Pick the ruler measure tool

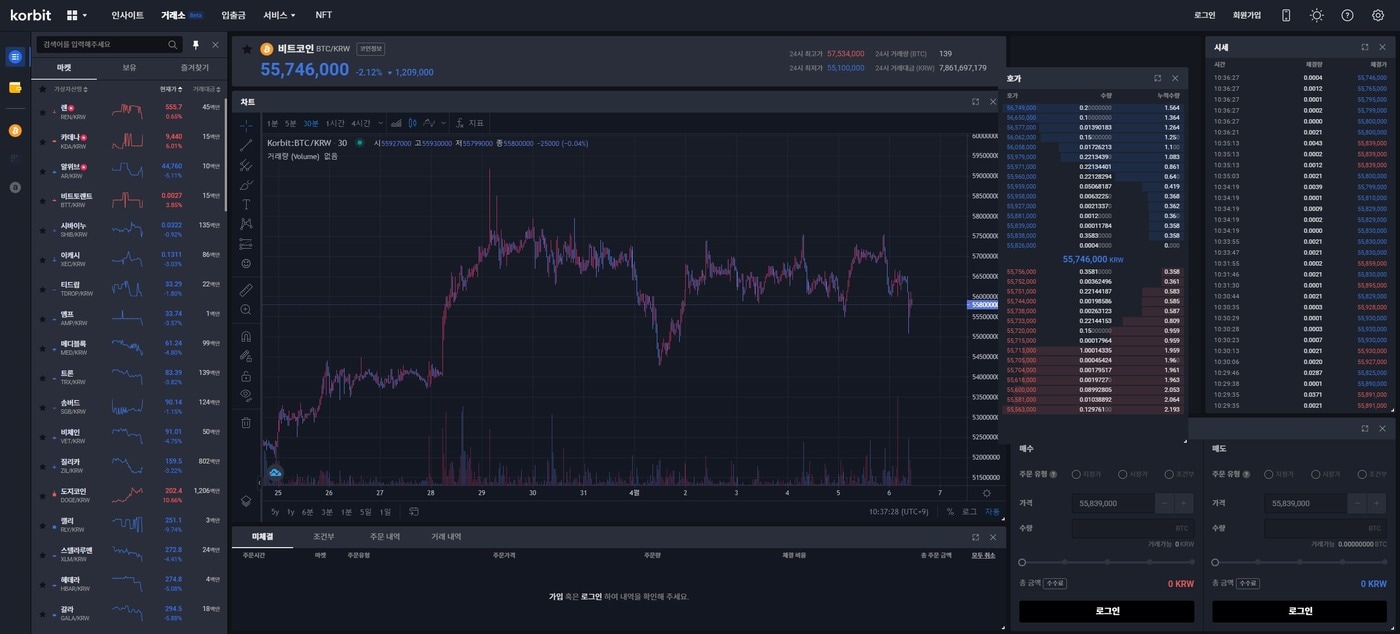pyautogui.click(x=246, y=290)
